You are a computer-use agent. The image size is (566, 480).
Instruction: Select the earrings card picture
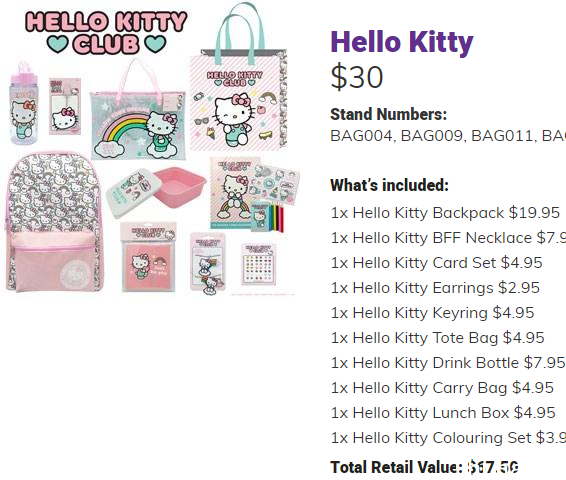[258, 265]
